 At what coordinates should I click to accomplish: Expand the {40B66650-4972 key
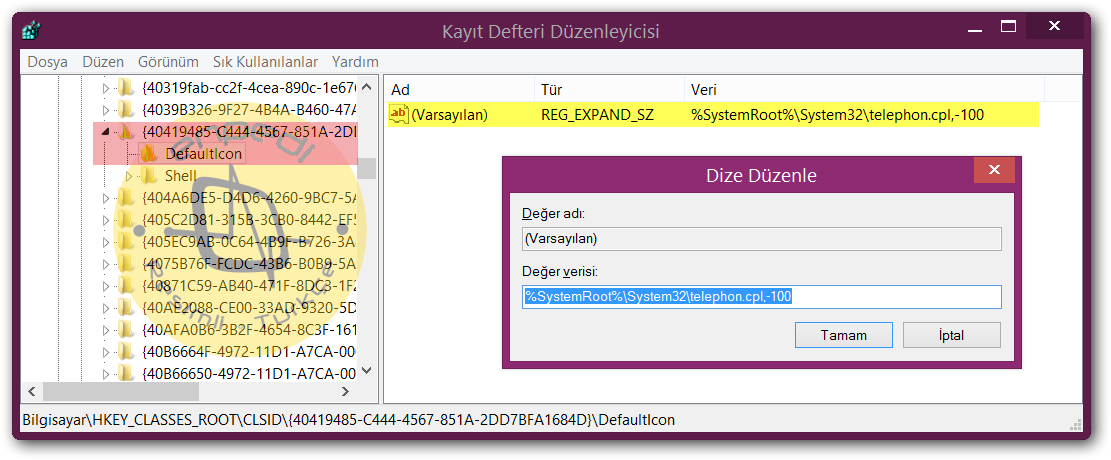[x=106, y=374]
